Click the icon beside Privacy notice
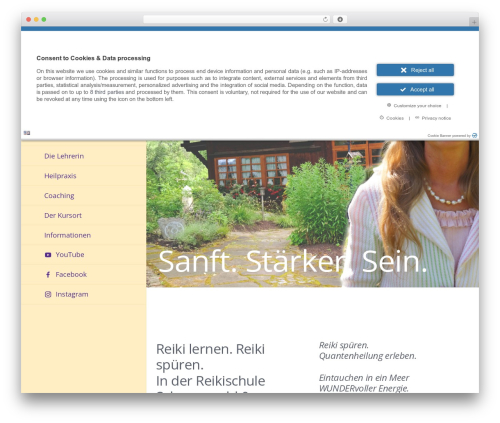 [417, 118]
